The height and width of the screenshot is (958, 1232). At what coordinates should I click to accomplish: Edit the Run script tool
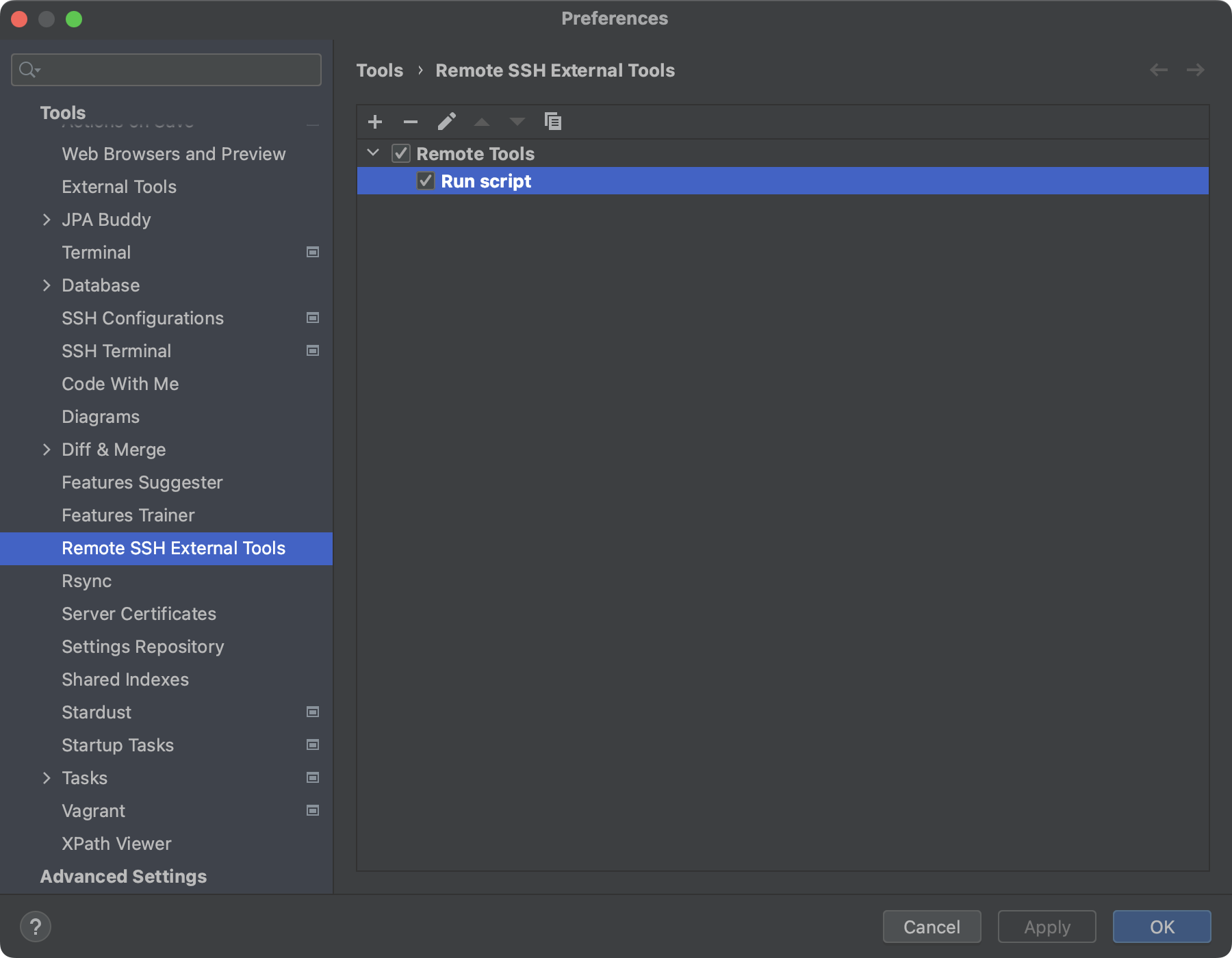[x=447, y=121]
